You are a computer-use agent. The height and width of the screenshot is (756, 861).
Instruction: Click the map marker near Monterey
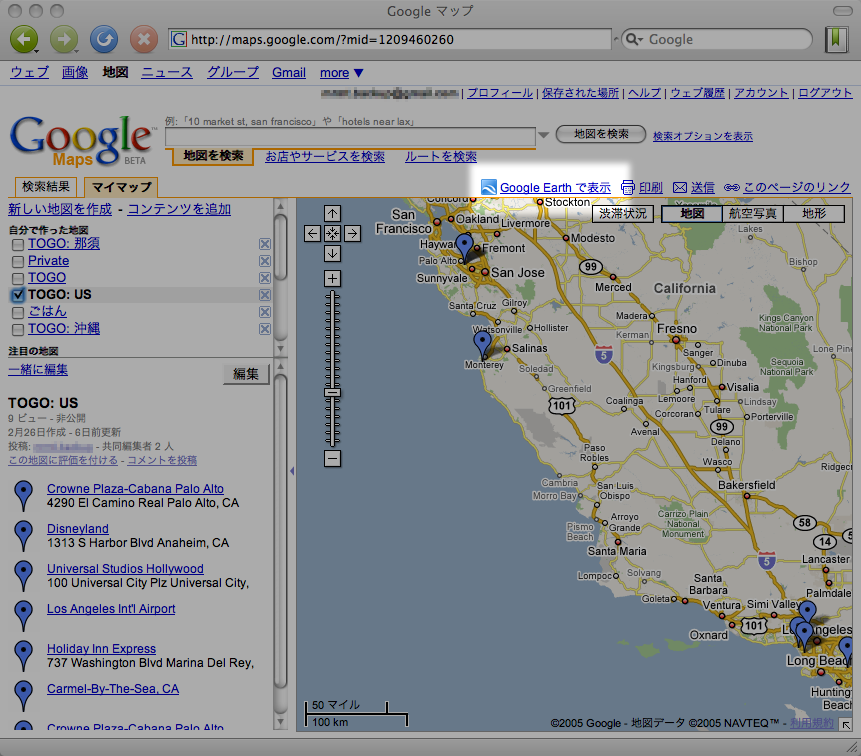click(x=483, y=345)
